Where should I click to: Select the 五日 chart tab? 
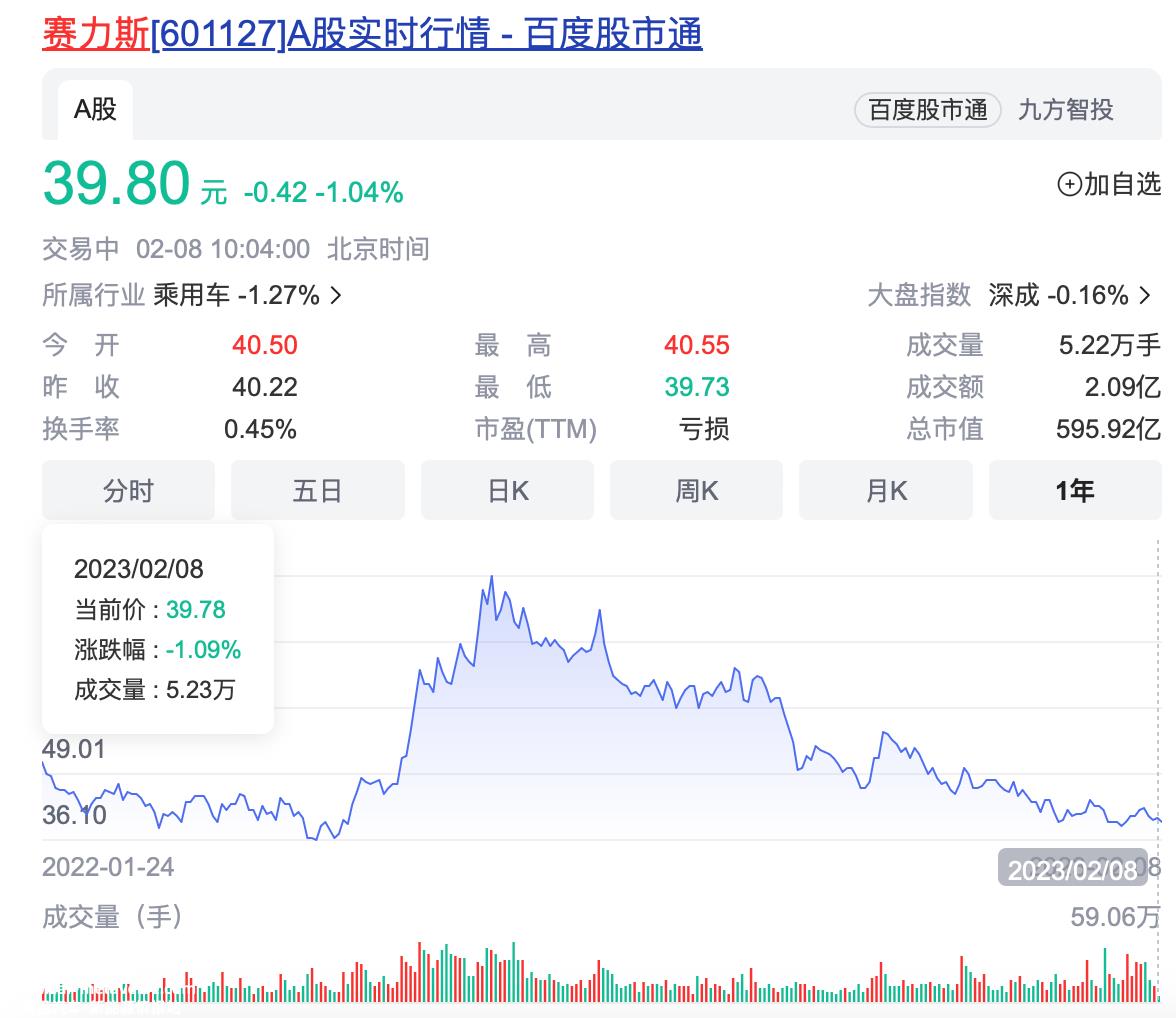click(x=317, y=491)
